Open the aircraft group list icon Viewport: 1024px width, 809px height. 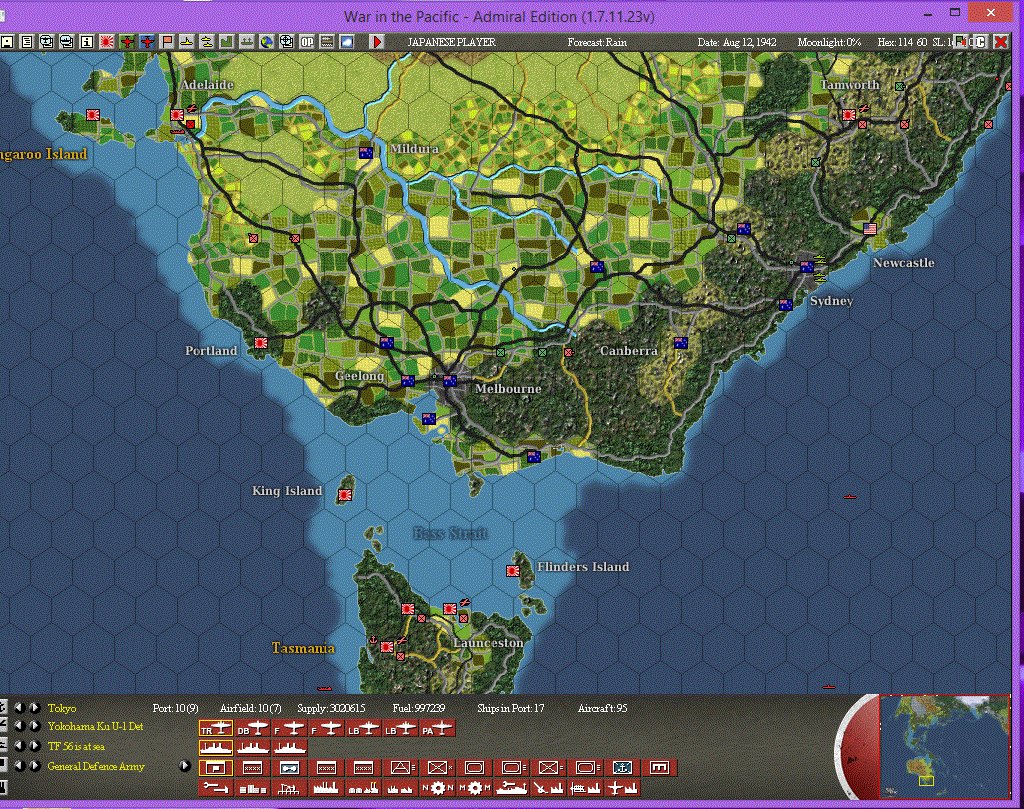46,42
